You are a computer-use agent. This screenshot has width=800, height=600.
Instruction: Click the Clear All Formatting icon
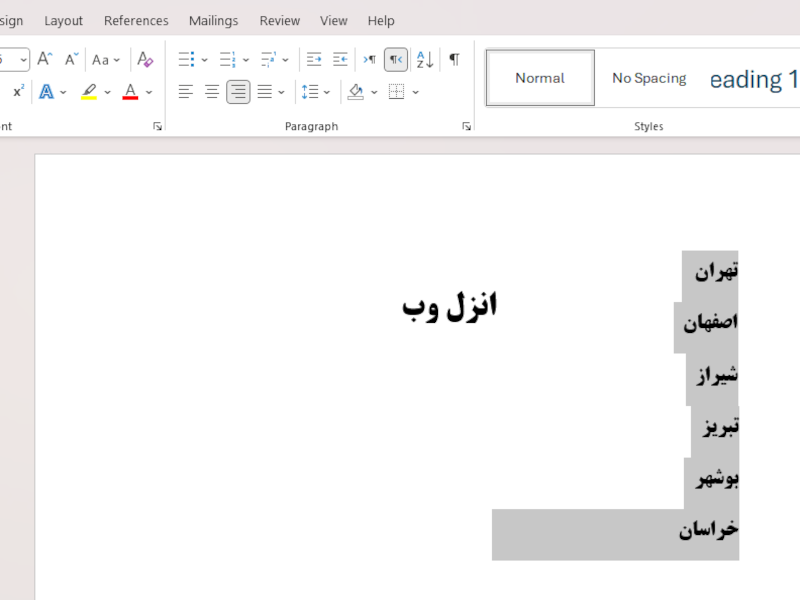coord(145,59)
